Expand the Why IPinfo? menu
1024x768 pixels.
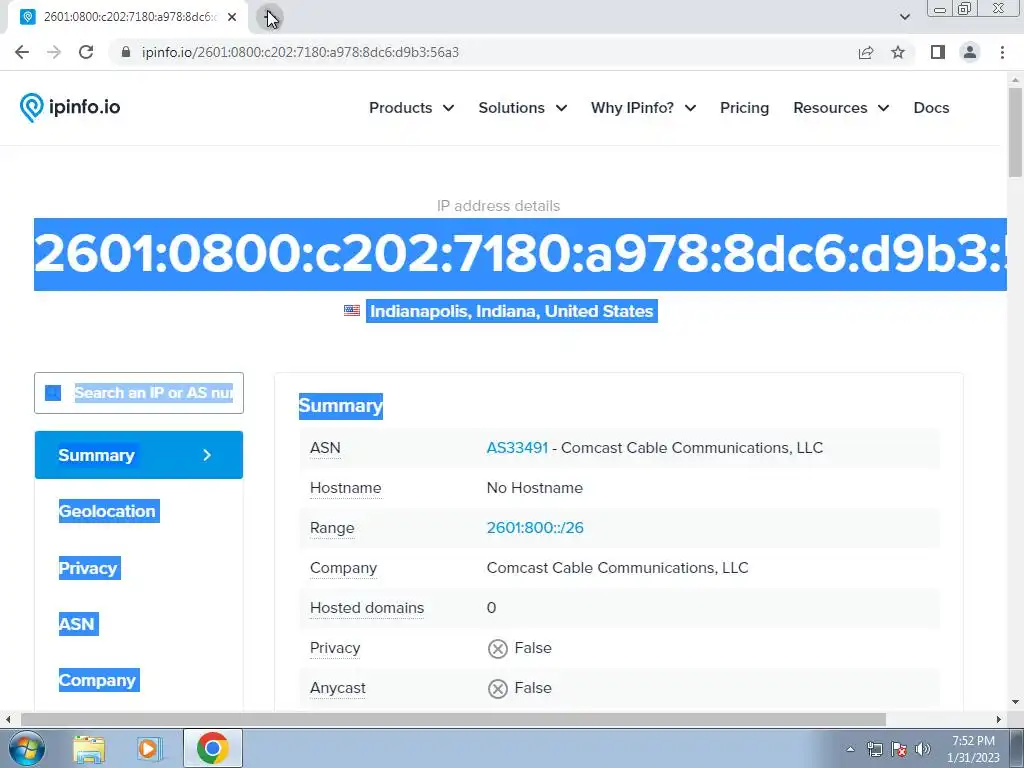(x=643, y=108)
